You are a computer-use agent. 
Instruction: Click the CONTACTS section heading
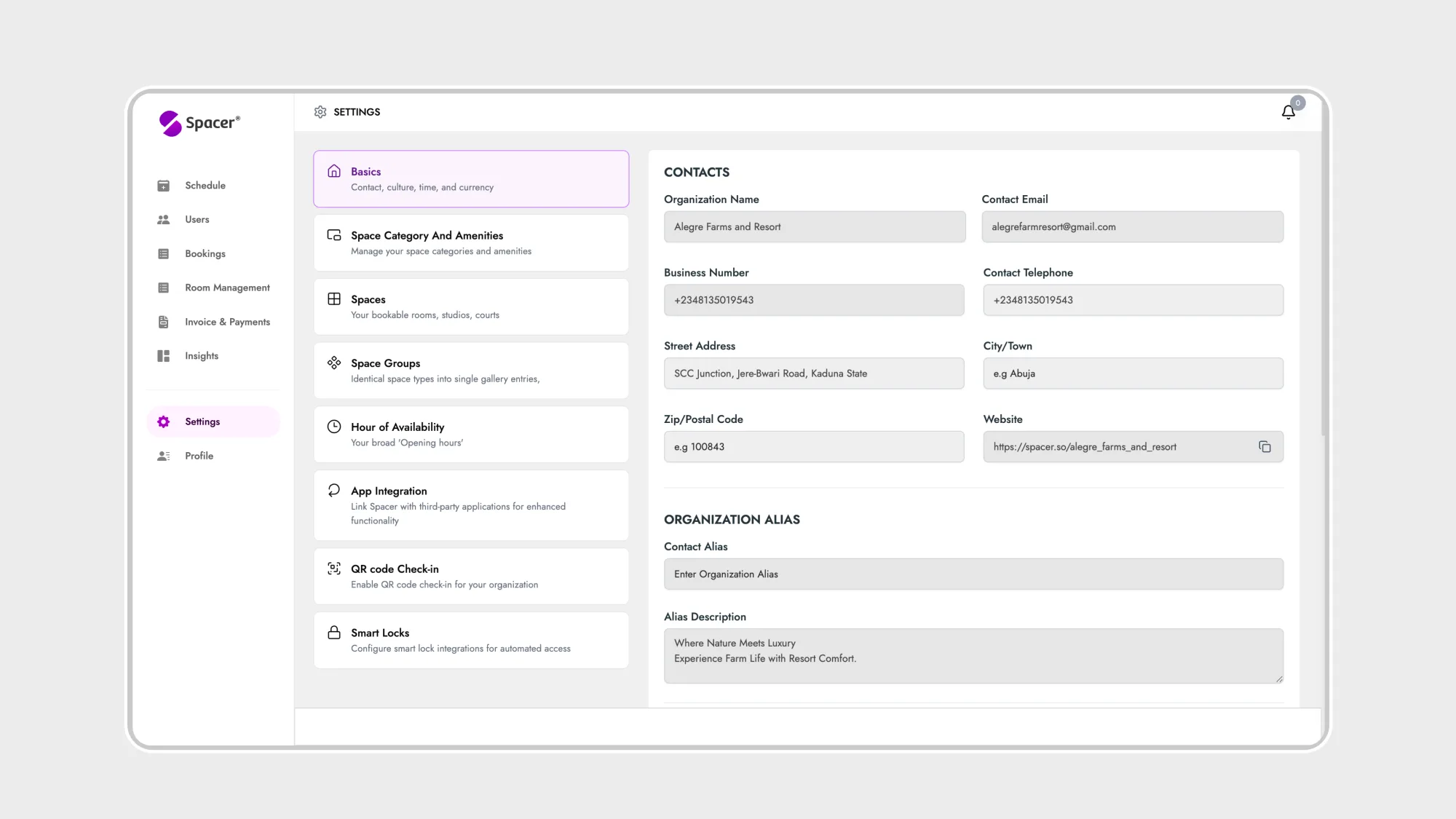point(697,173)
